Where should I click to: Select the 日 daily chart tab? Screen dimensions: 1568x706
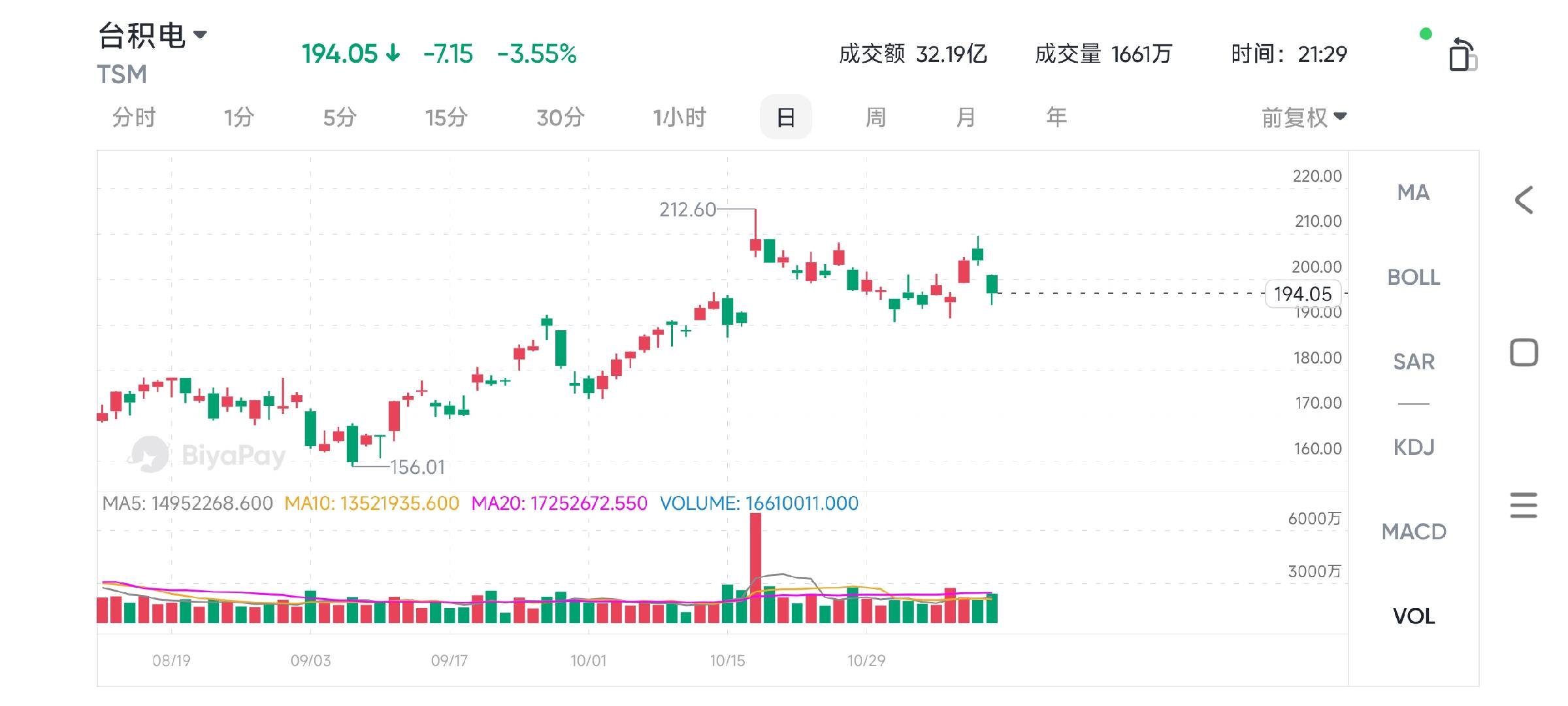pyautogui.click(x=786, y=118)
